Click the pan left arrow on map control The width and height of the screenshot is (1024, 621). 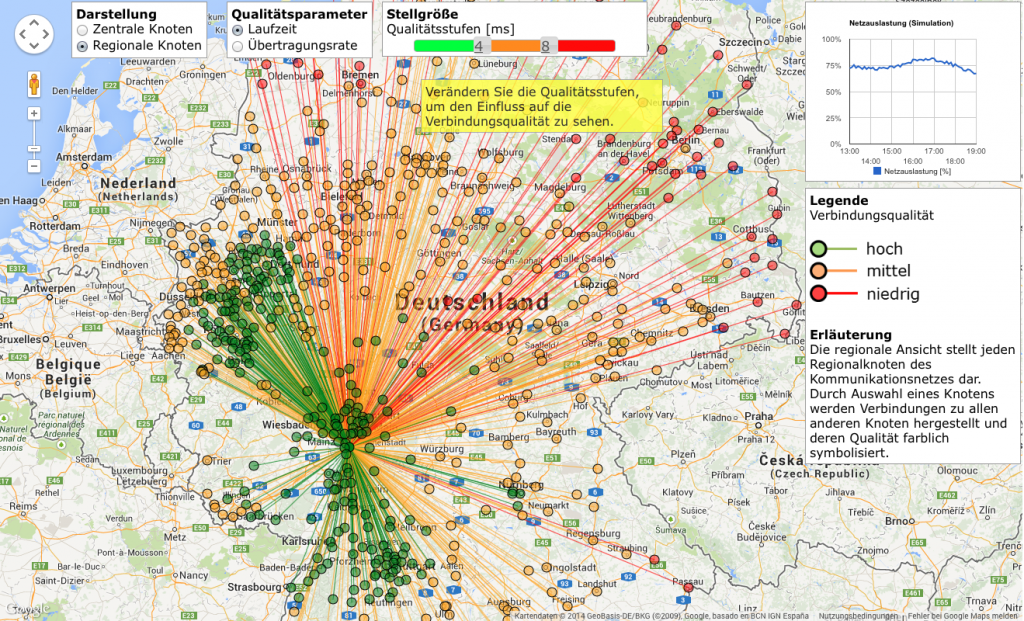tap(22, 36)
